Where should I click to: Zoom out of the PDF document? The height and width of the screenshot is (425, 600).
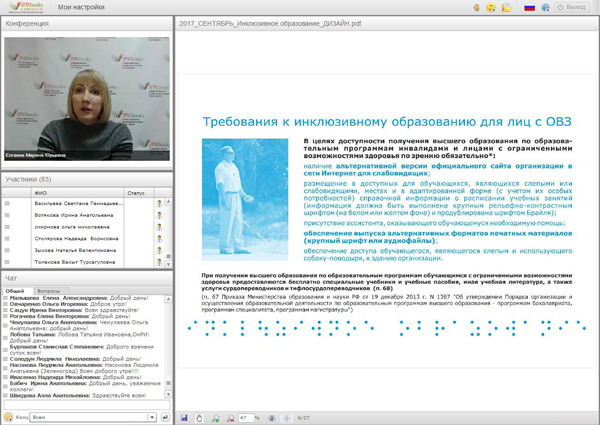230,418
